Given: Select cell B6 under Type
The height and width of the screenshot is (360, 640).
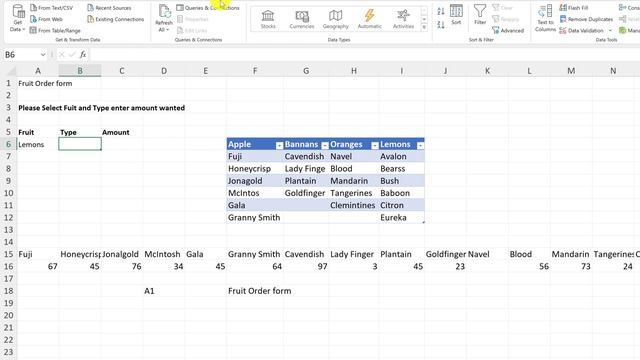Looking at the screenshot, I should [x=80, y=144].
